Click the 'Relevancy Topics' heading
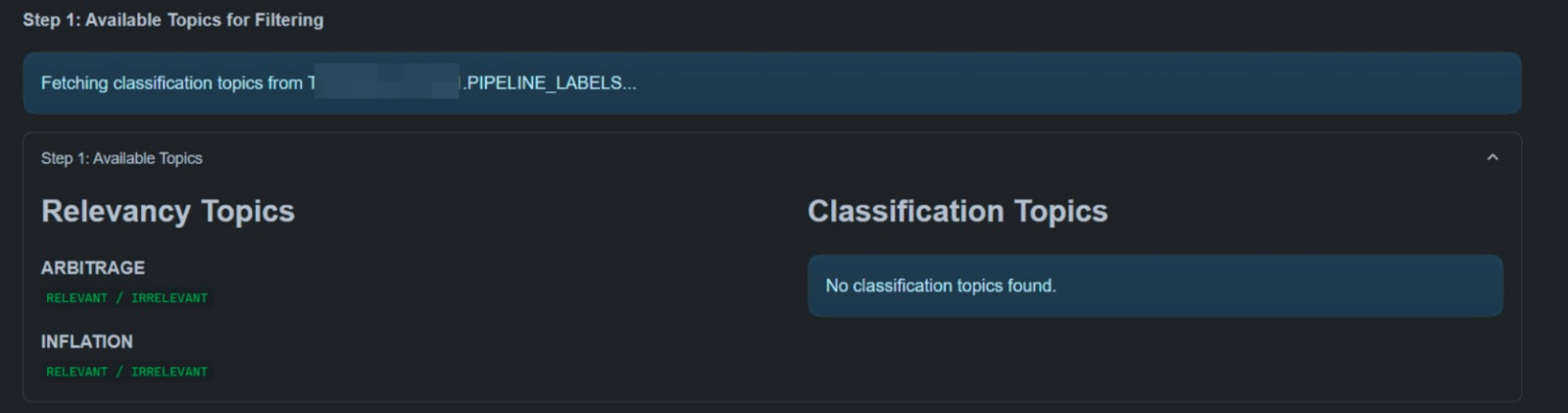 click(168, 211)
